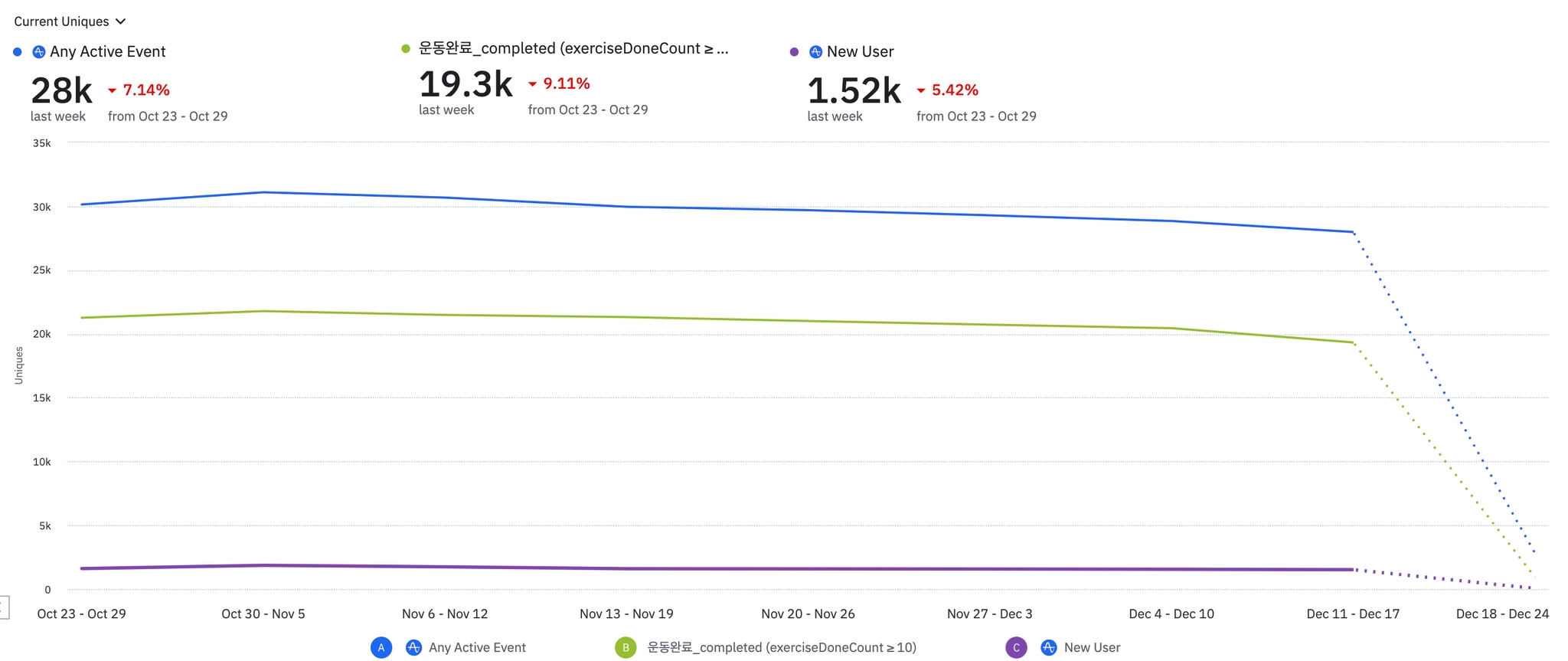Click Amplitude icon in bottom Any Active Event legend

point(413,647)
